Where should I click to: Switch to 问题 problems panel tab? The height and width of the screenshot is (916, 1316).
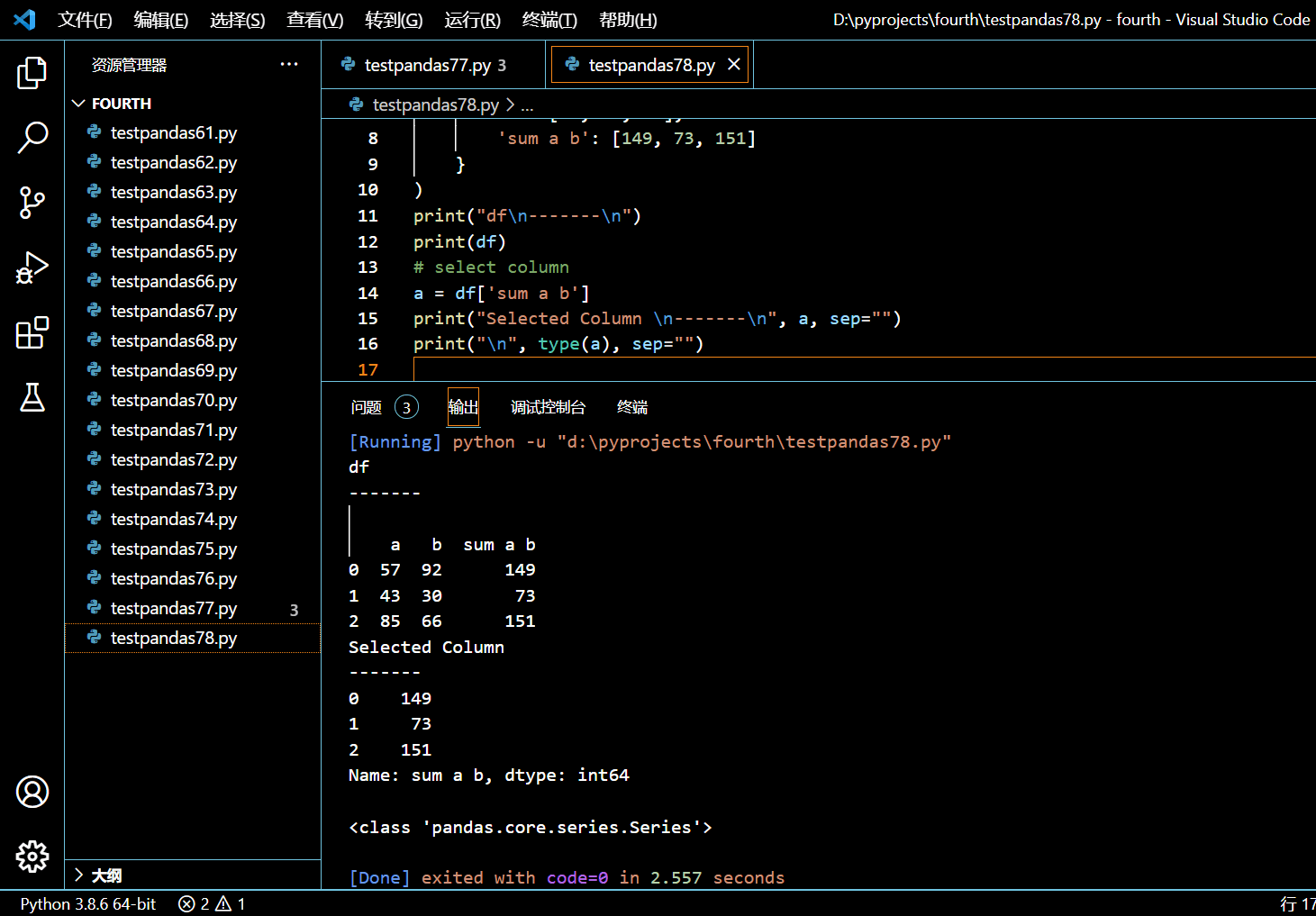tap(367, 407)
